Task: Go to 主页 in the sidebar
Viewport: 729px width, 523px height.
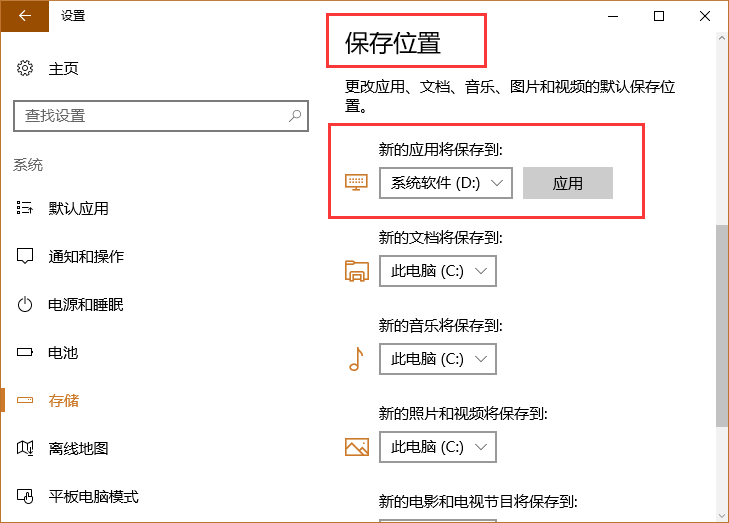Action: click(64, 69)
